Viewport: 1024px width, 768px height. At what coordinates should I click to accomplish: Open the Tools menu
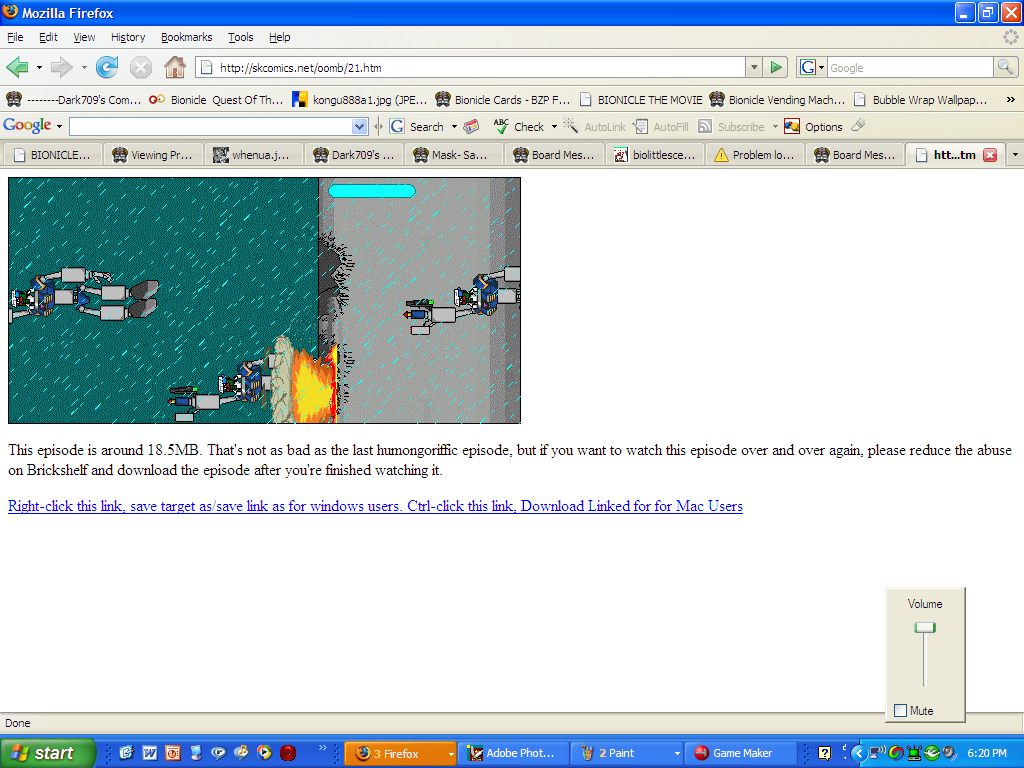(x=240, y=37)
